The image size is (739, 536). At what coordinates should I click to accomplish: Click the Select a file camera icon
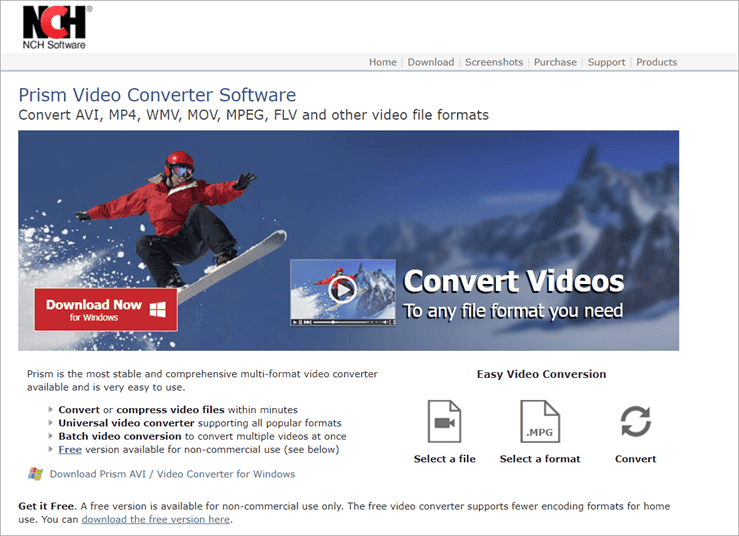click(x=444, y=421)
